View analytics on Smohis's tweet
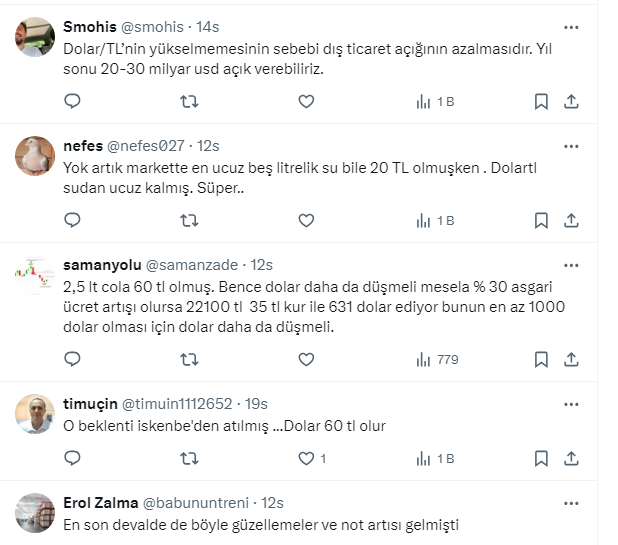This screenshot has height=545, width=618. pos(435,101)
